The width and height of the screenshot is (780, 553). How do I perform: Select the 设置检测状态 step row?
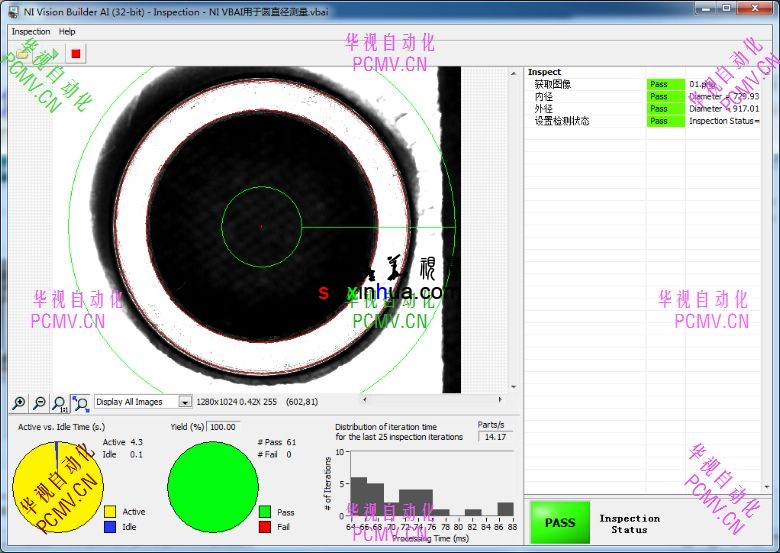642,121
